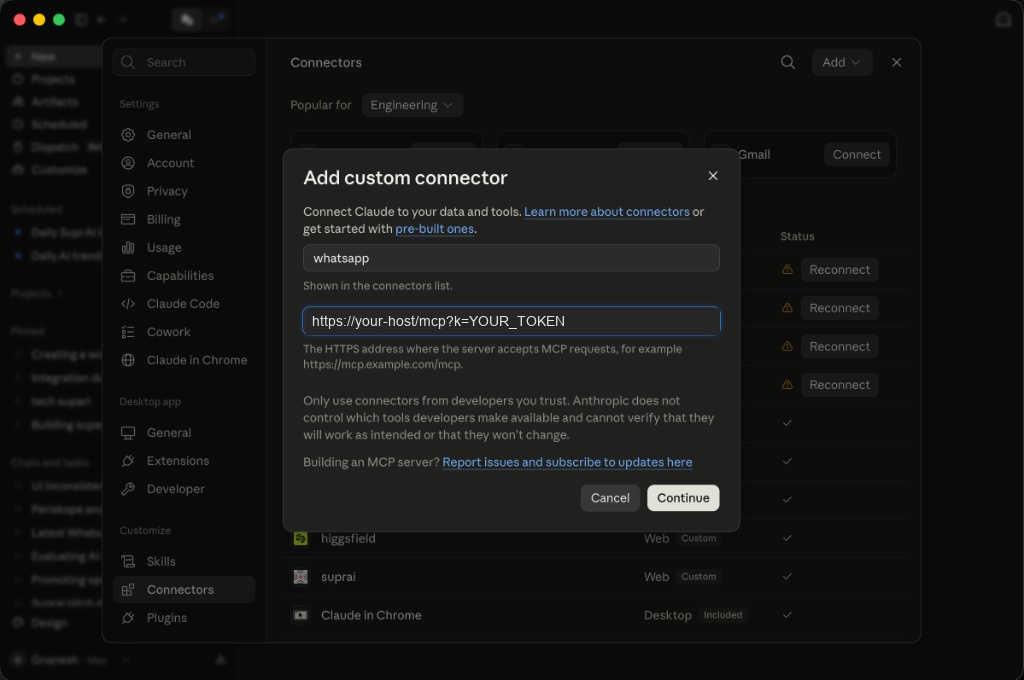Open Skills icon under Customize
Image resolution: width=1024 pixels, height=680 pixels.
pos(128,561)
